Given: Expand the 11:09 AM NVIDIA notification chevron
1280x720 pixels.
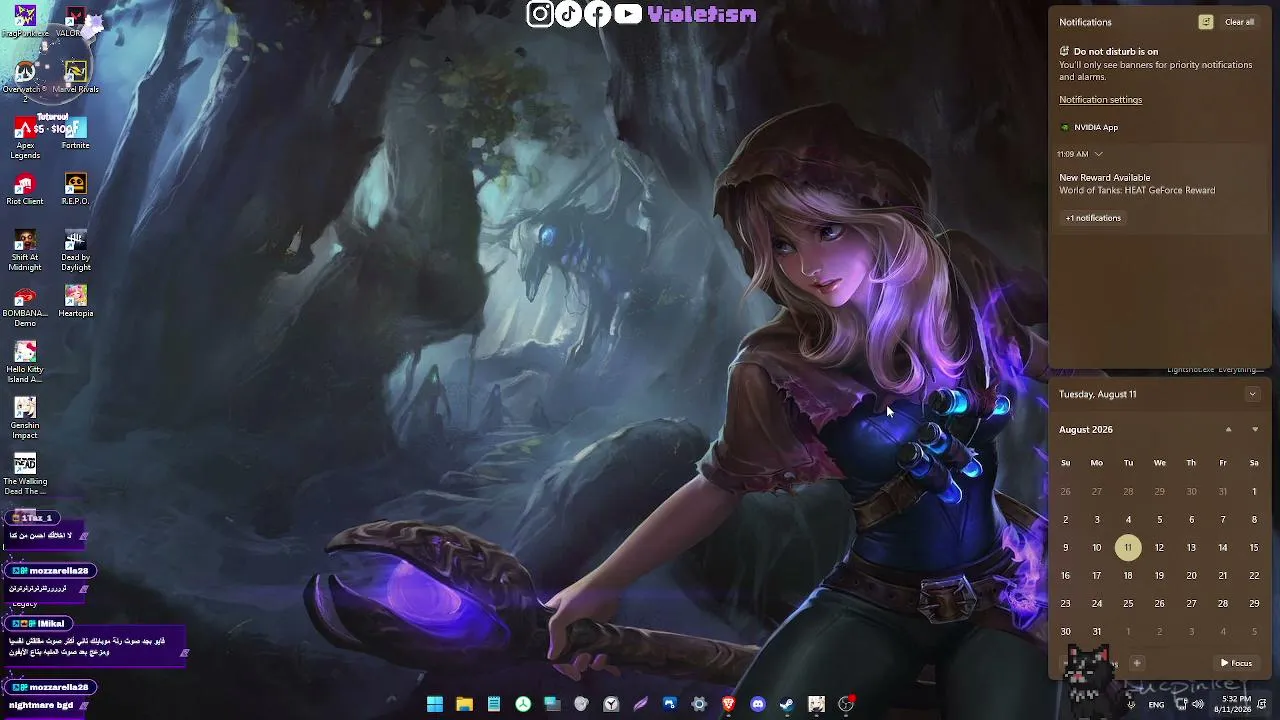Looking at the screenshot, I should (1098, 154).
